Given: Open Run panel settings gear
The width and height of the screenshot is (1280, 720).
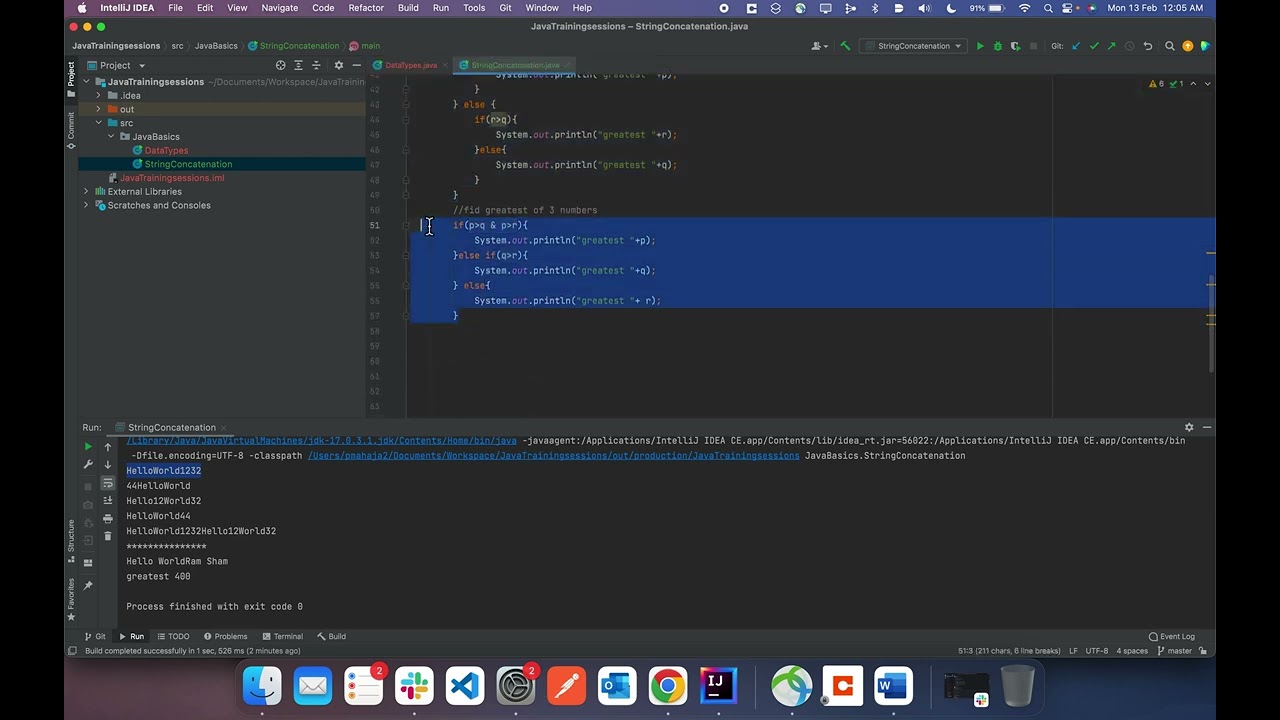Looking at the screenshot, I should pyautogui.click(x=1189, y=427).
